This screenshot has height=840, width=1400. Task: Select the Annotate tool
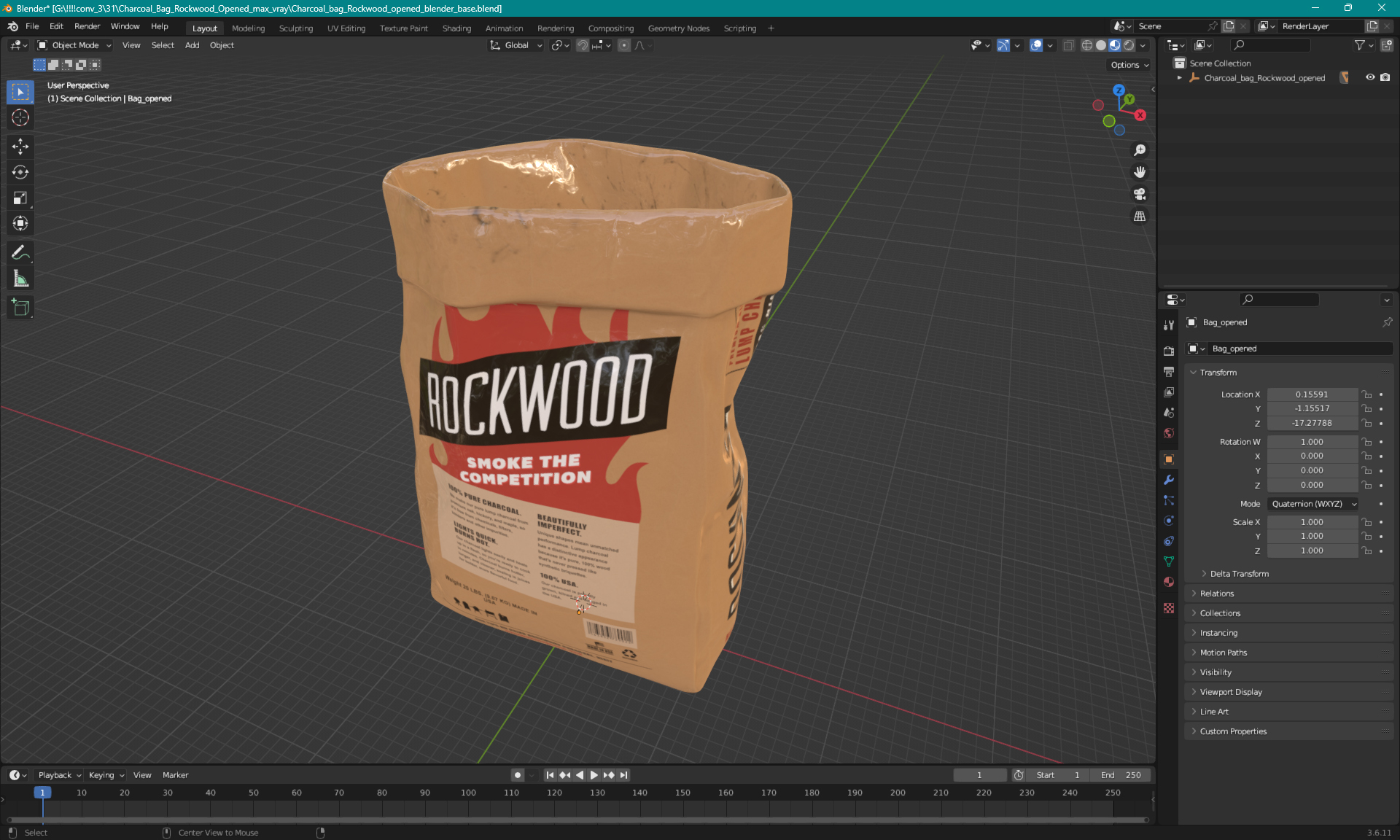point(20,253)
